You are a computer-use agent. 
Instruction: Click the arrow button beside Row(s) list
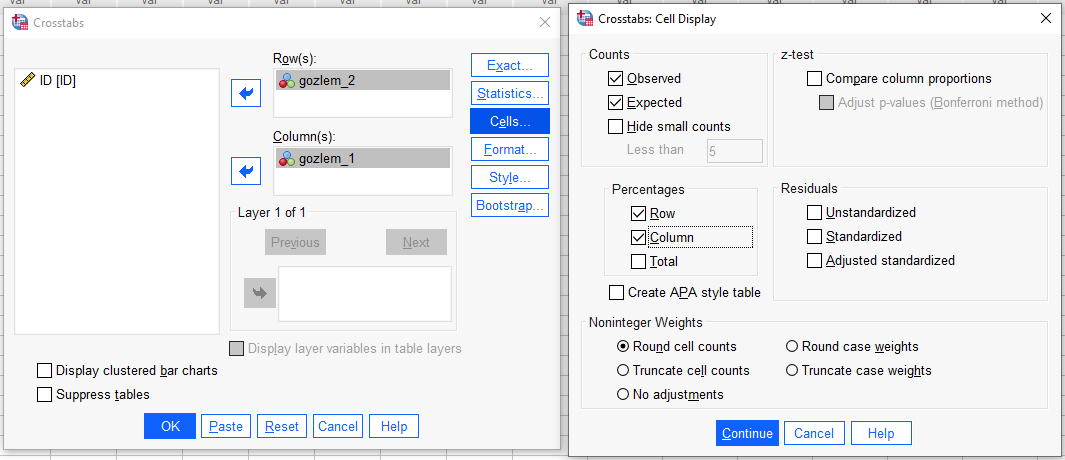click(245, 94)
